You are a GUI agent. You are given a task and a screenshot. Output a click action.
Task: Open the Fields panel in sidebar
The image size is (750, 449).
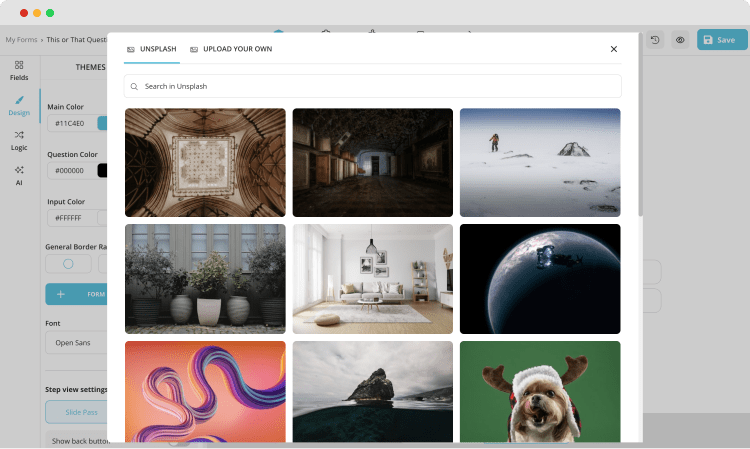(19, 69)
